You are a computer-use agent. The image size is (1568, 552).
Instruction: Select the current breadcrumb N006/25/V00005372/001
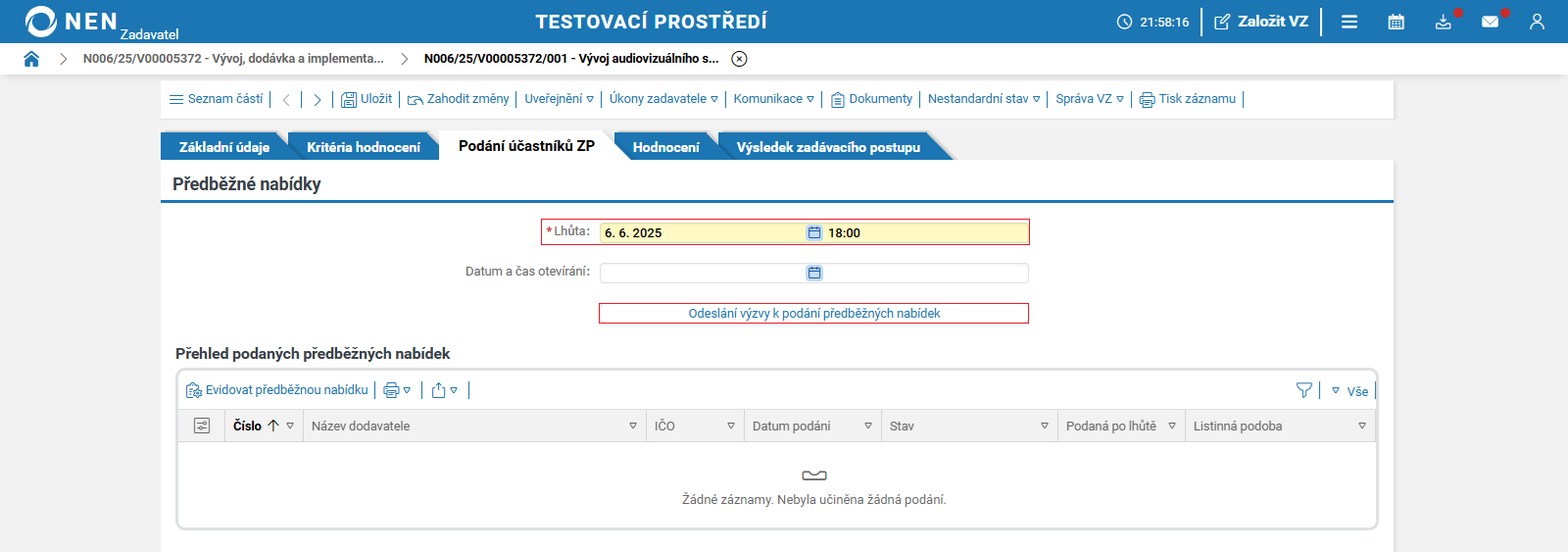tap(571, 59)
